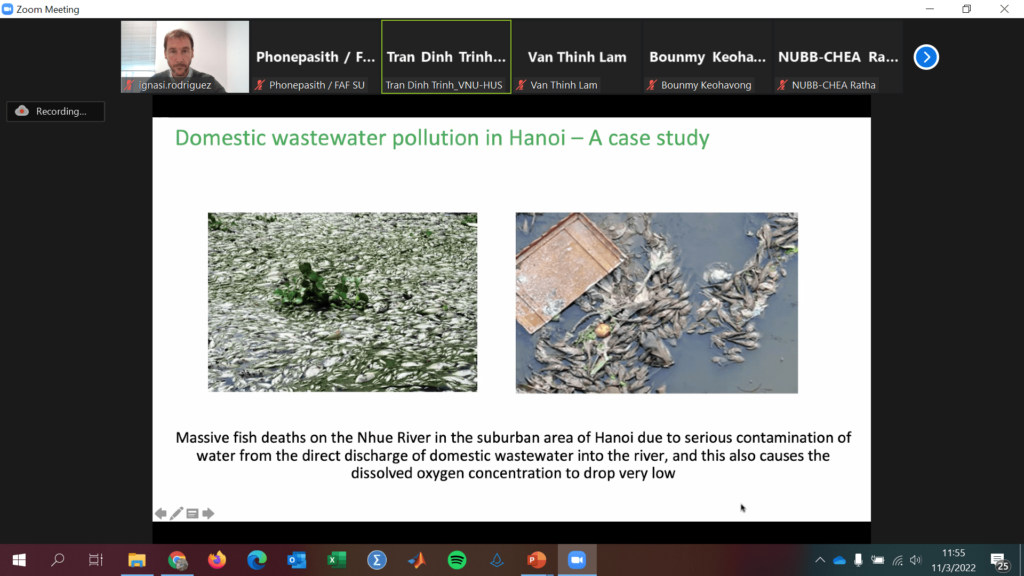1024x576 pixels.
Task: Open PowerPoint from taskbar
Action: (537, 560)
